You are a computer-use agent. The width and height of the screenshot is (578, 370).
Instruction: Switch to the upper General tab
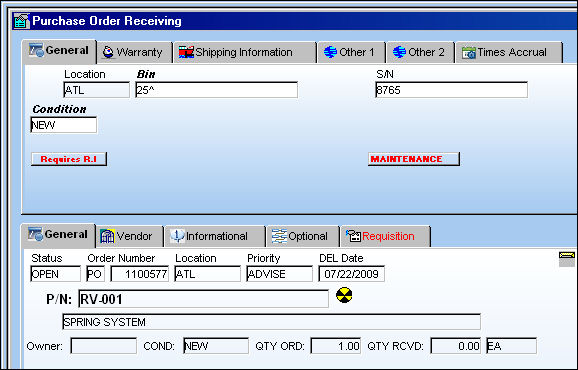59,51
